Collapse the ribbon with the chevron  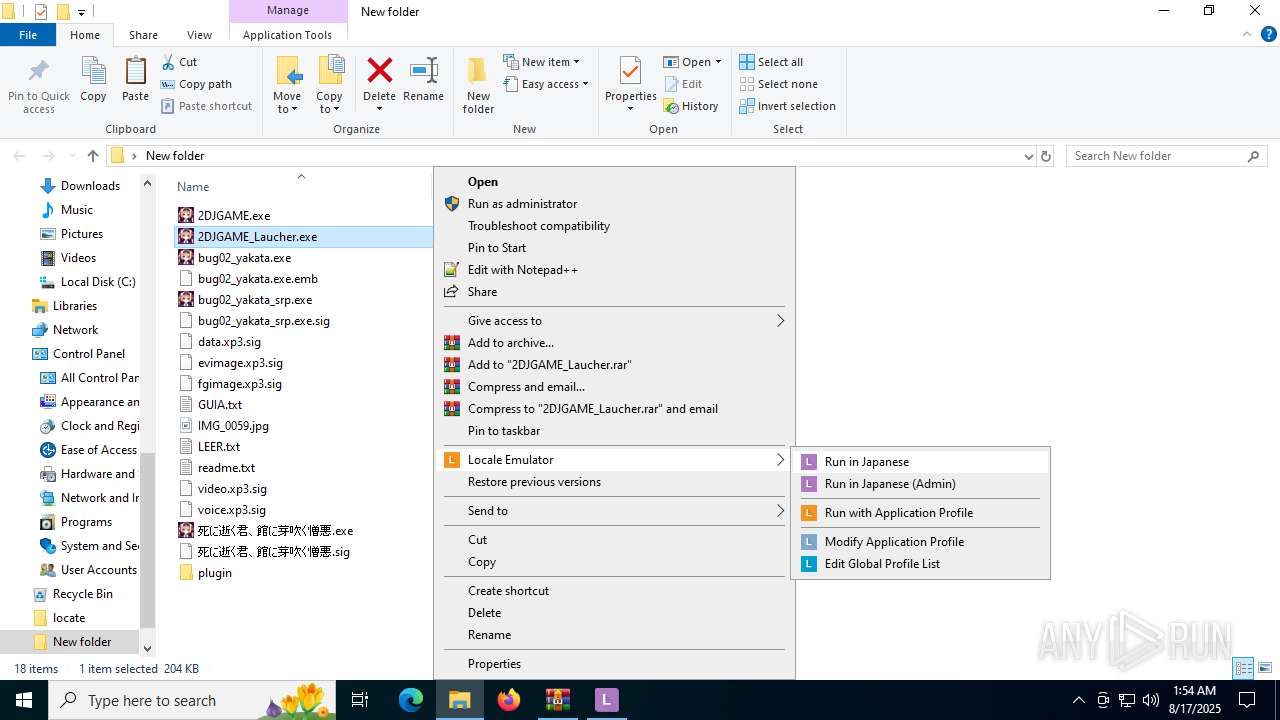[1247, 35]
